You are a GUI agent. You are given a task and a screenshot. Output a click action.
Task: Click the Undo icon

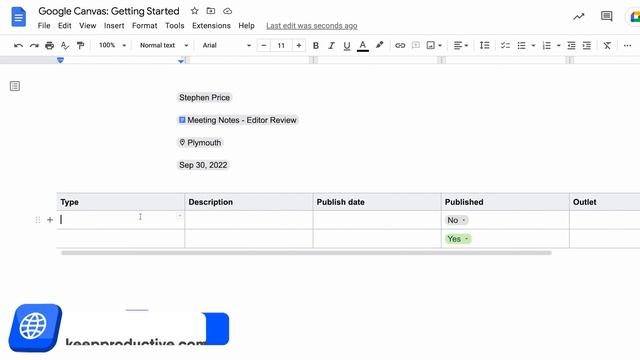(x=18, y=45)
